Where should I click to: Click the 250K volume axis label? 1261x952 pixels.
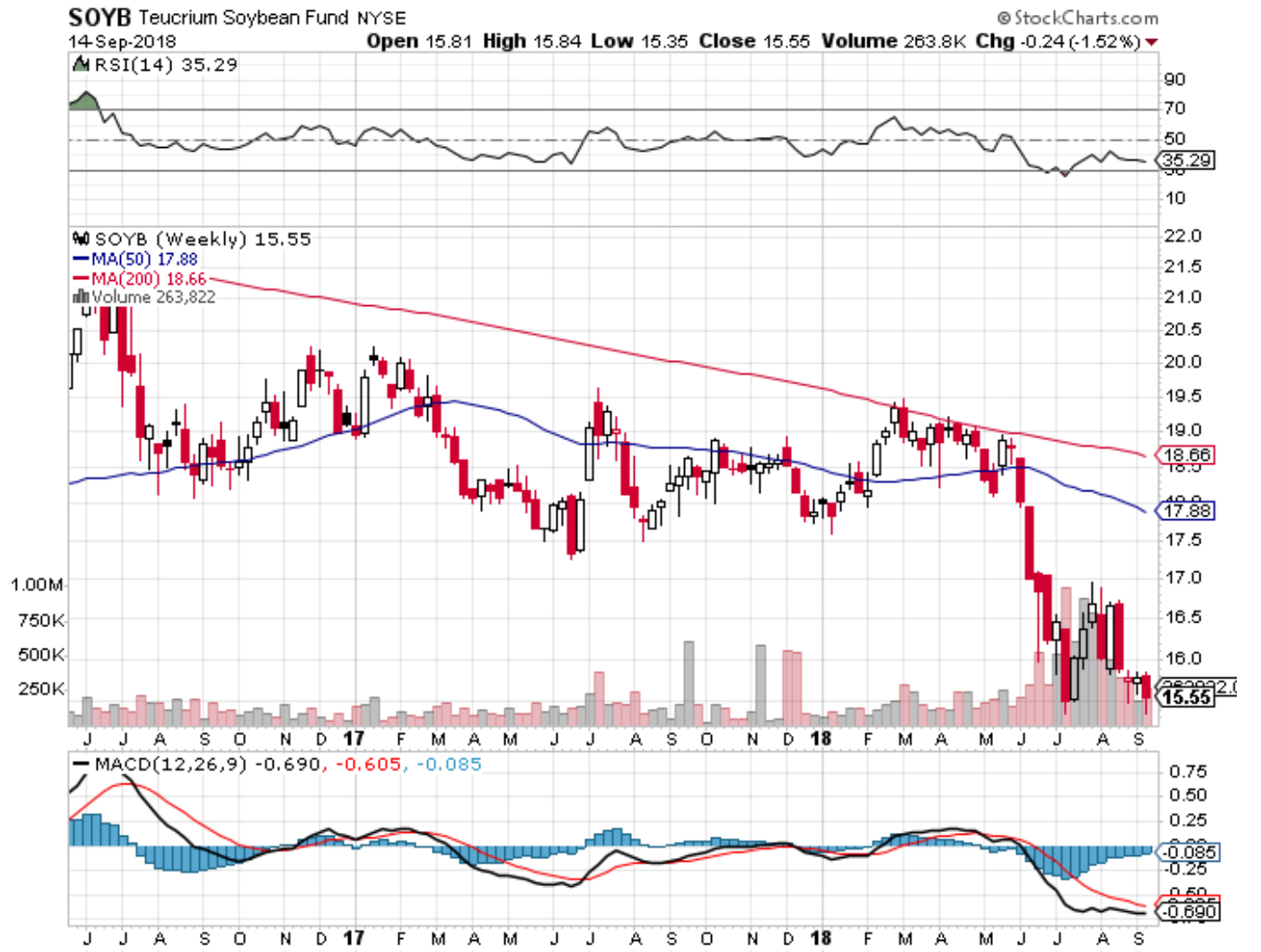point(41,689)
